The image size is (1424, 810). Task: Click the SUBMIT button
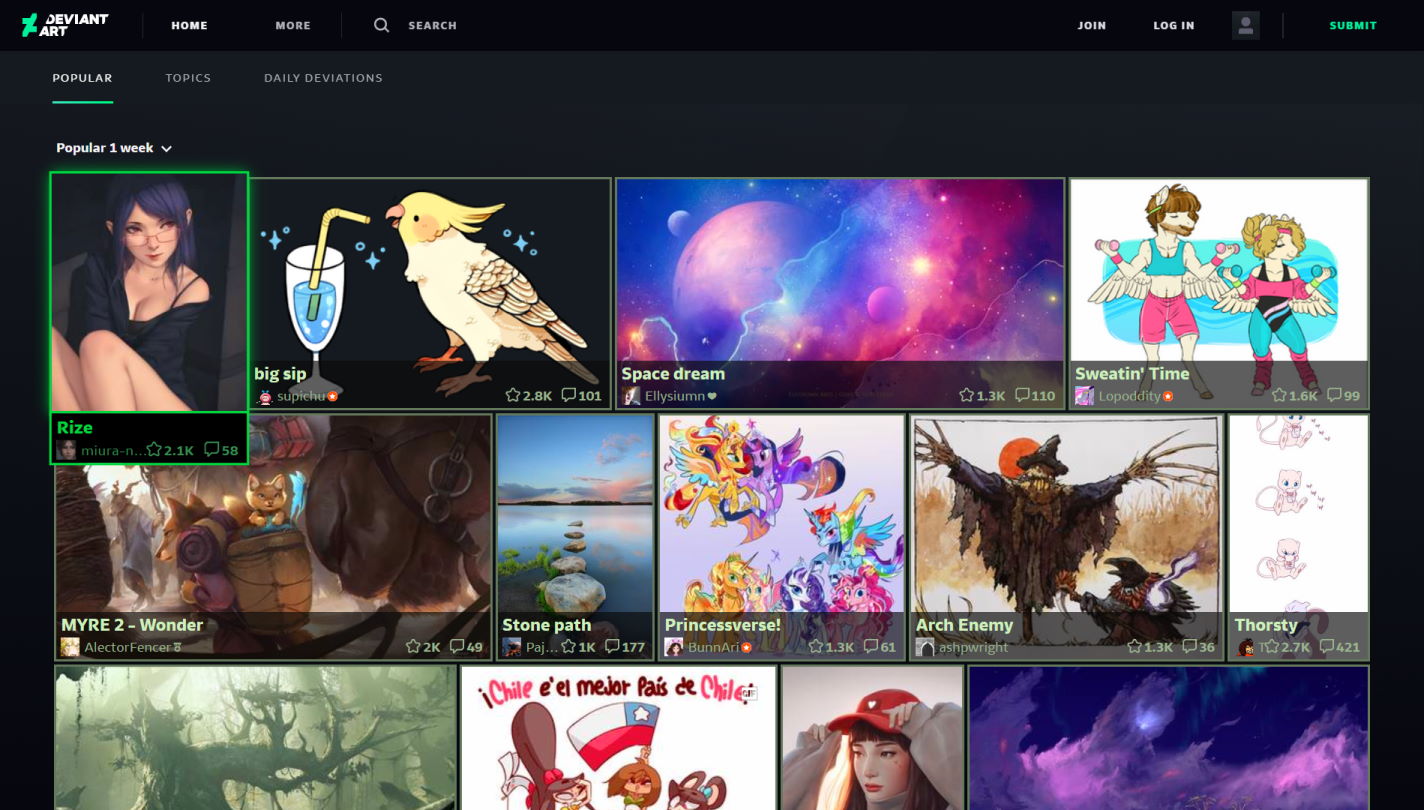[x=1353, y=25]
